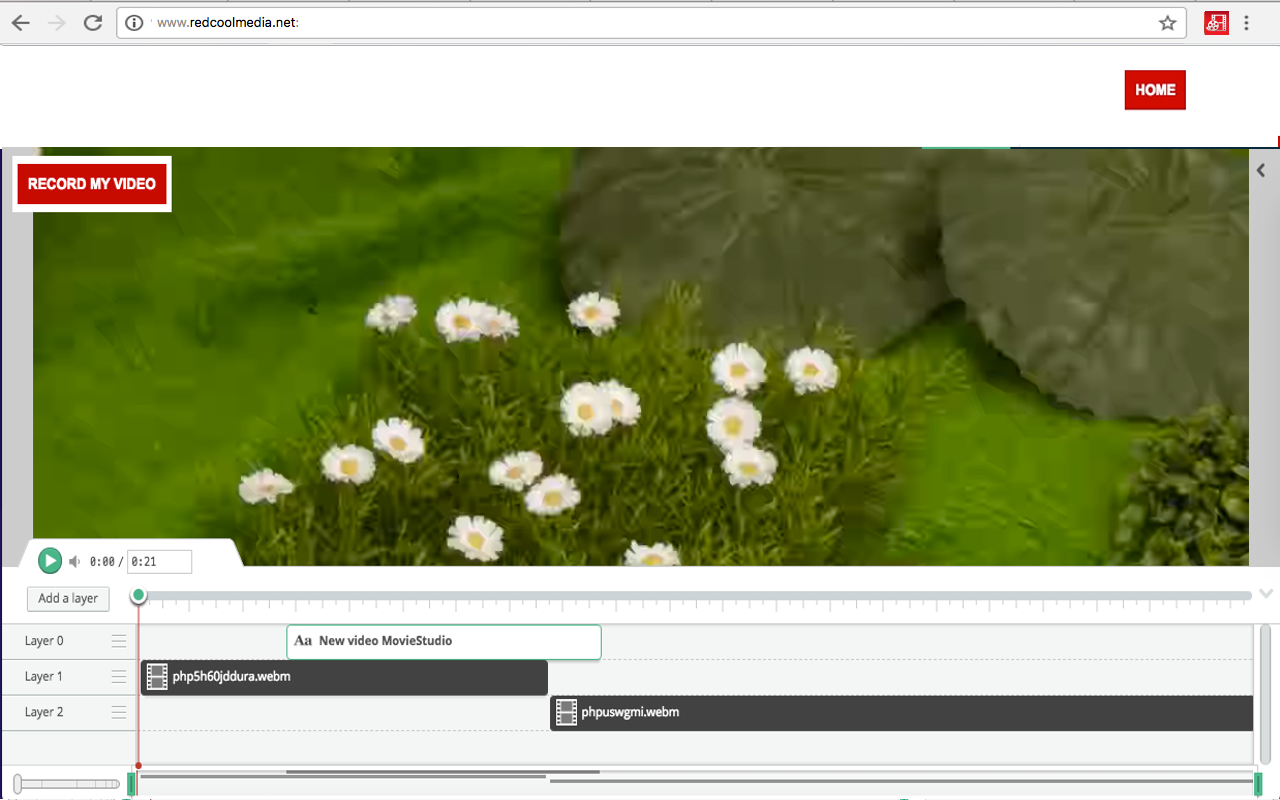This screenshot has width=1280, height=800.
Task: Open the Chrome three-dot menu
Action: [x=1247, y=23]
